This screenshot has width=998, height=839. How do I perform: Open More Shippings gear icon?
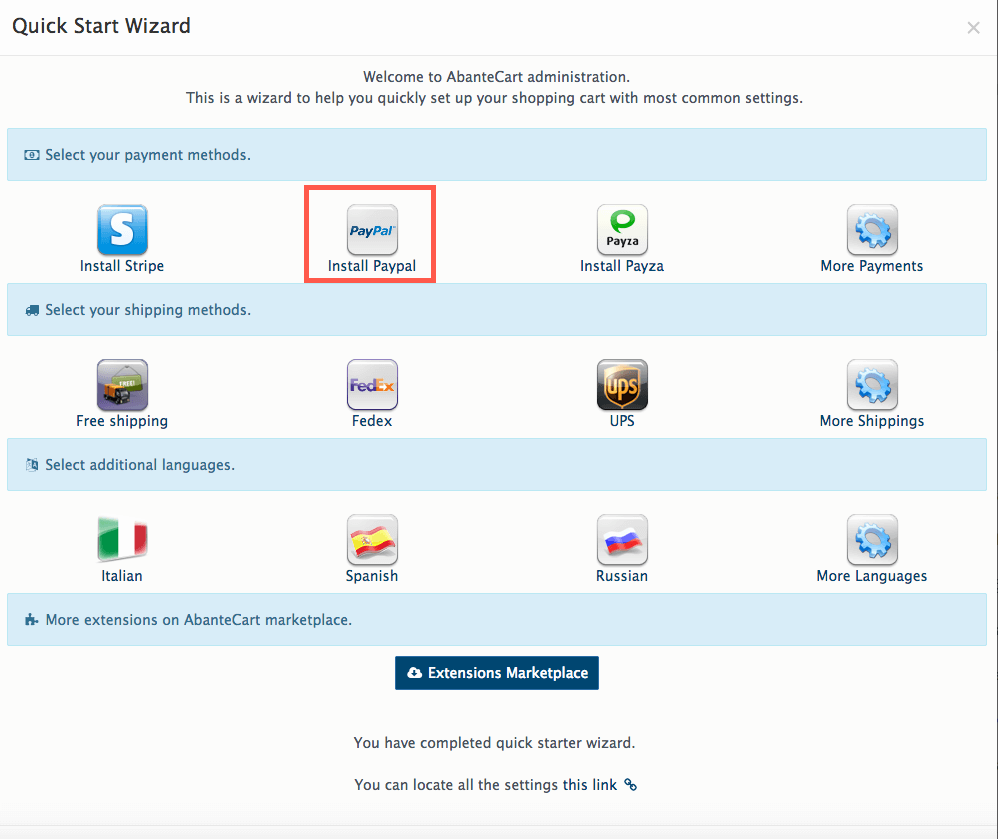pyautogui.click(x=873, y=384)
